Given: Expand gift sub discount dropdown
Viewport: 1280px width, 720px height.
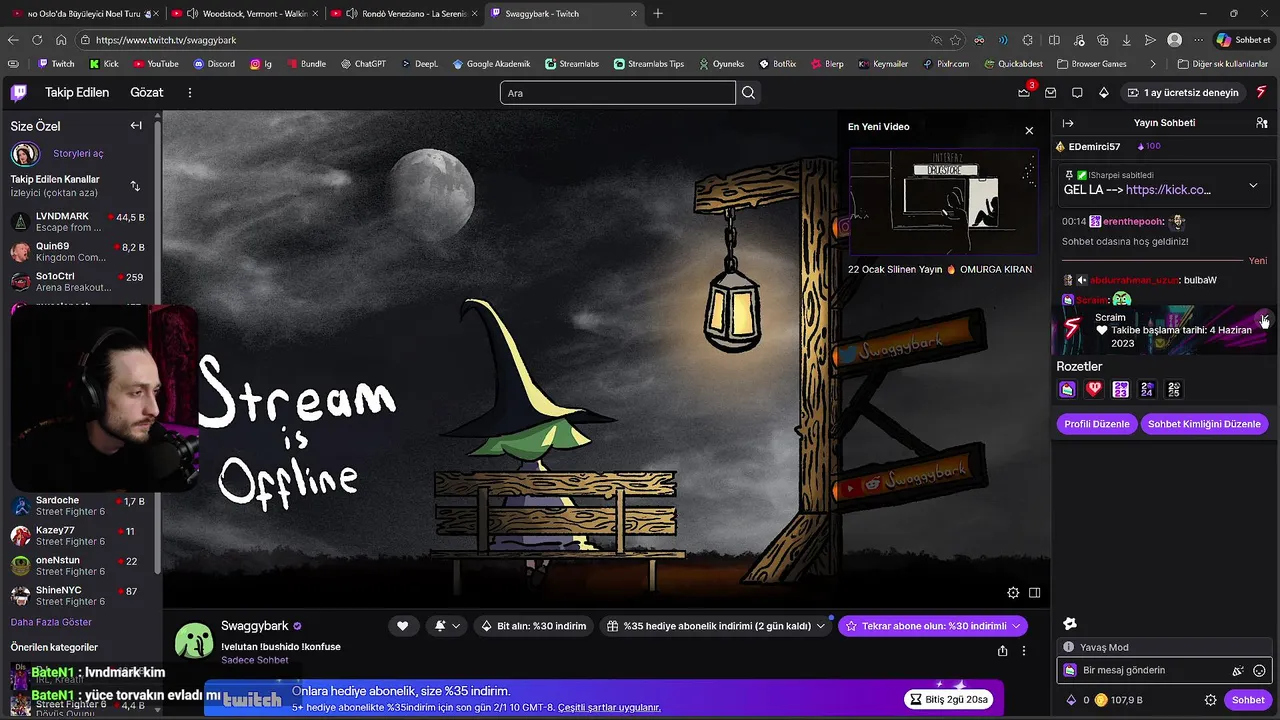Looking at the screenshot, I should (821, 626).
